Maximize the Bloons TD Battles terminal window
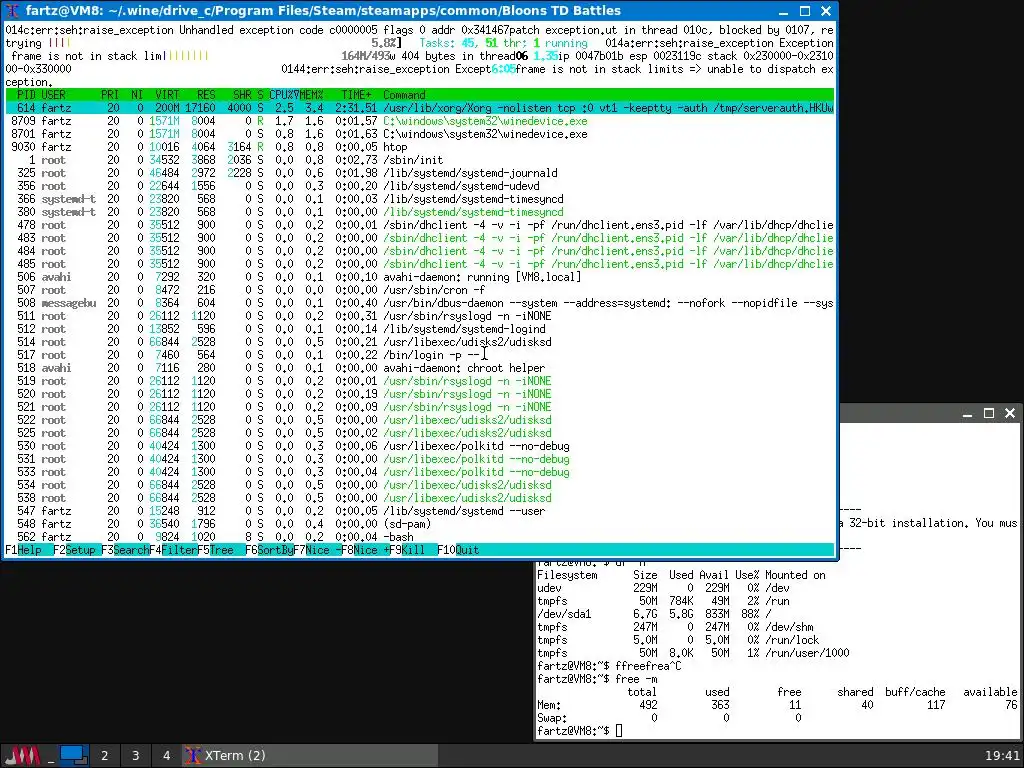 click(805, 11)
